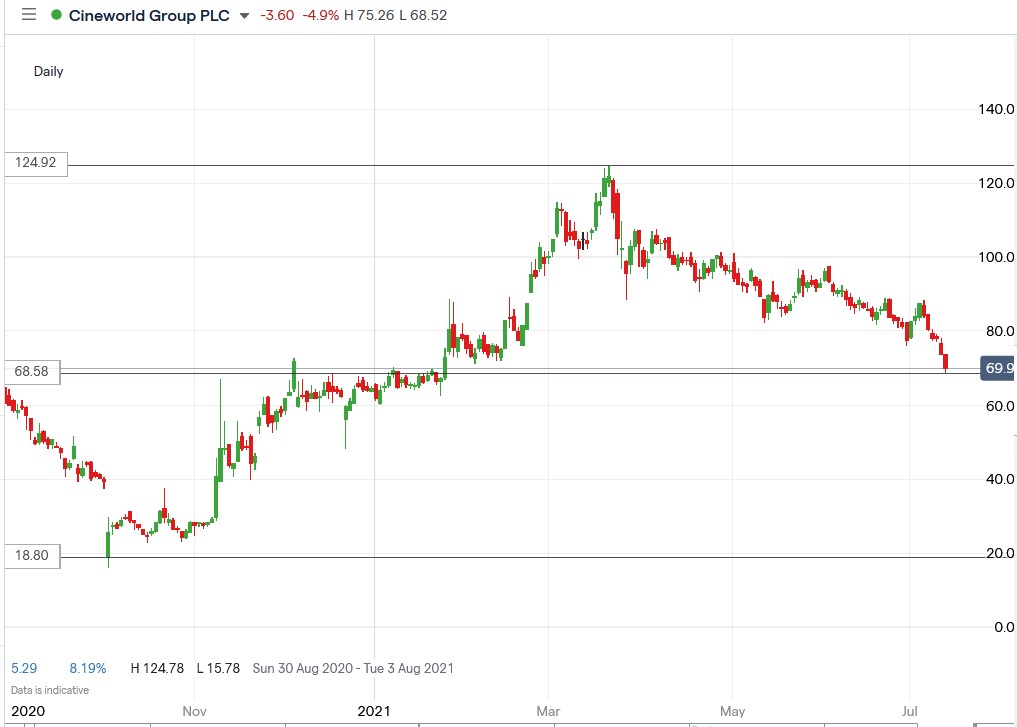Viewport: 1017px width, 727px height.
Task: Click the 18.80 support level label
Action: pyautogui.click(x=33, y=556)
